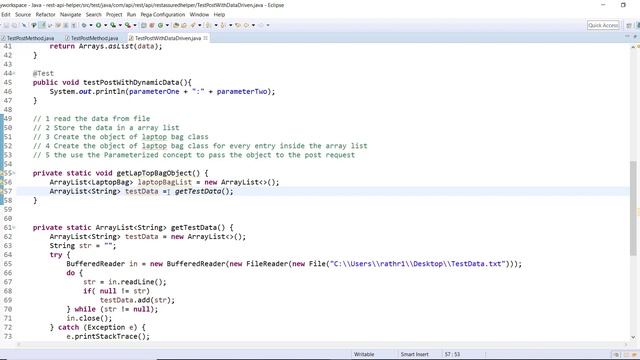This screenshot has height=360, width=640.
Task: Click the Smart Insert status entry
Action: [x=415, y=354]
